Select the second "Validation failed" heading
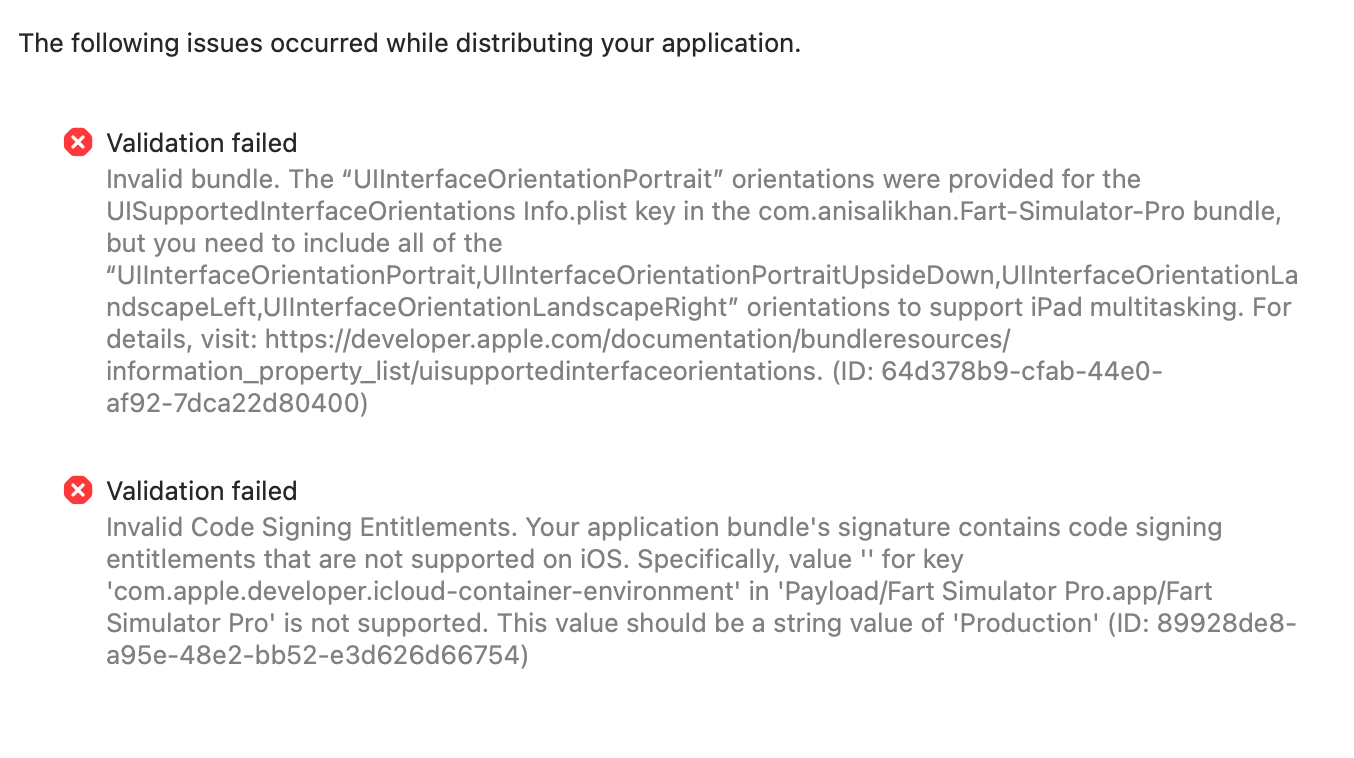 [x=201, y=491]
